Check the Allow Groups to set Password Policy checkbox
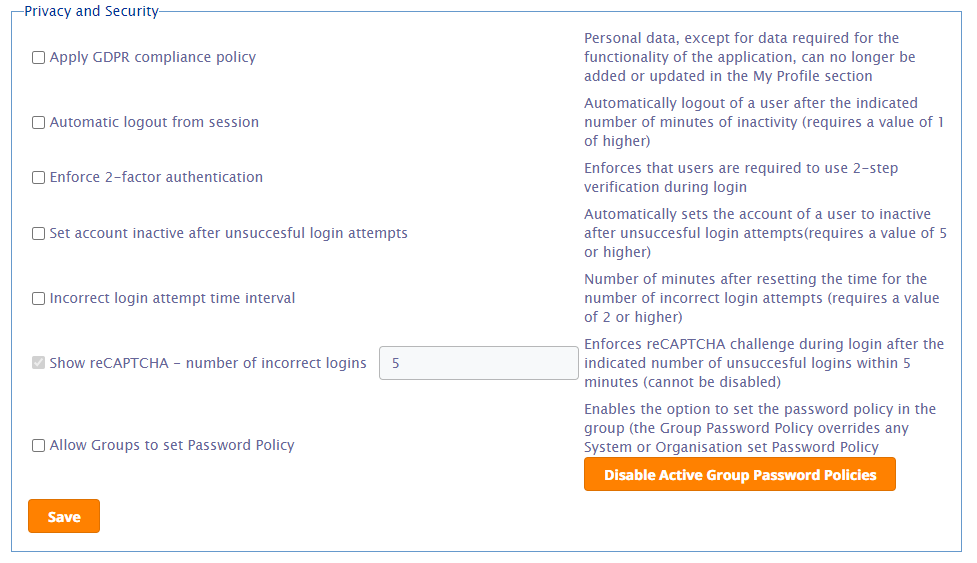977x563 pixels. coord(38,446)
